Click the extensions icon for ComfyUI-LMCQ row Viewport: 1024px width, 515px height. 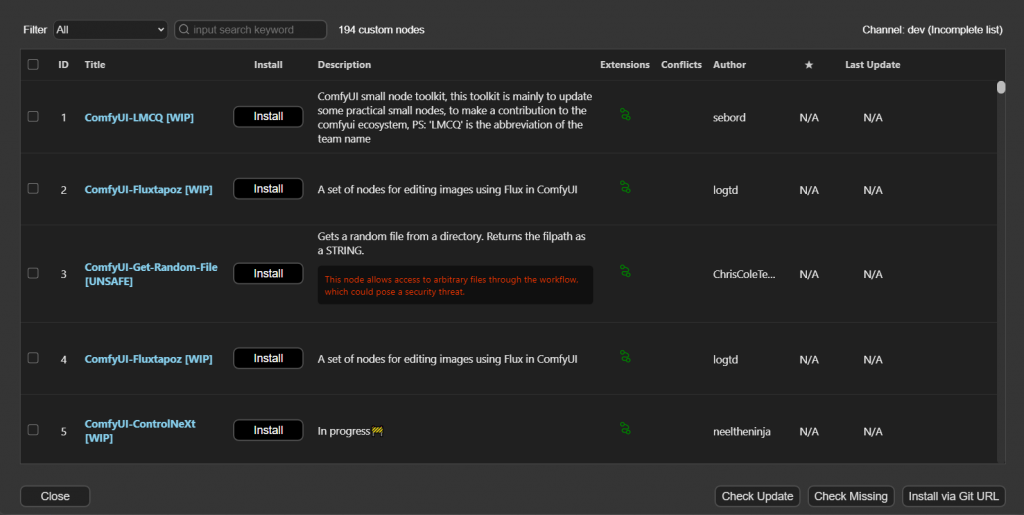(x=625, y=115)
